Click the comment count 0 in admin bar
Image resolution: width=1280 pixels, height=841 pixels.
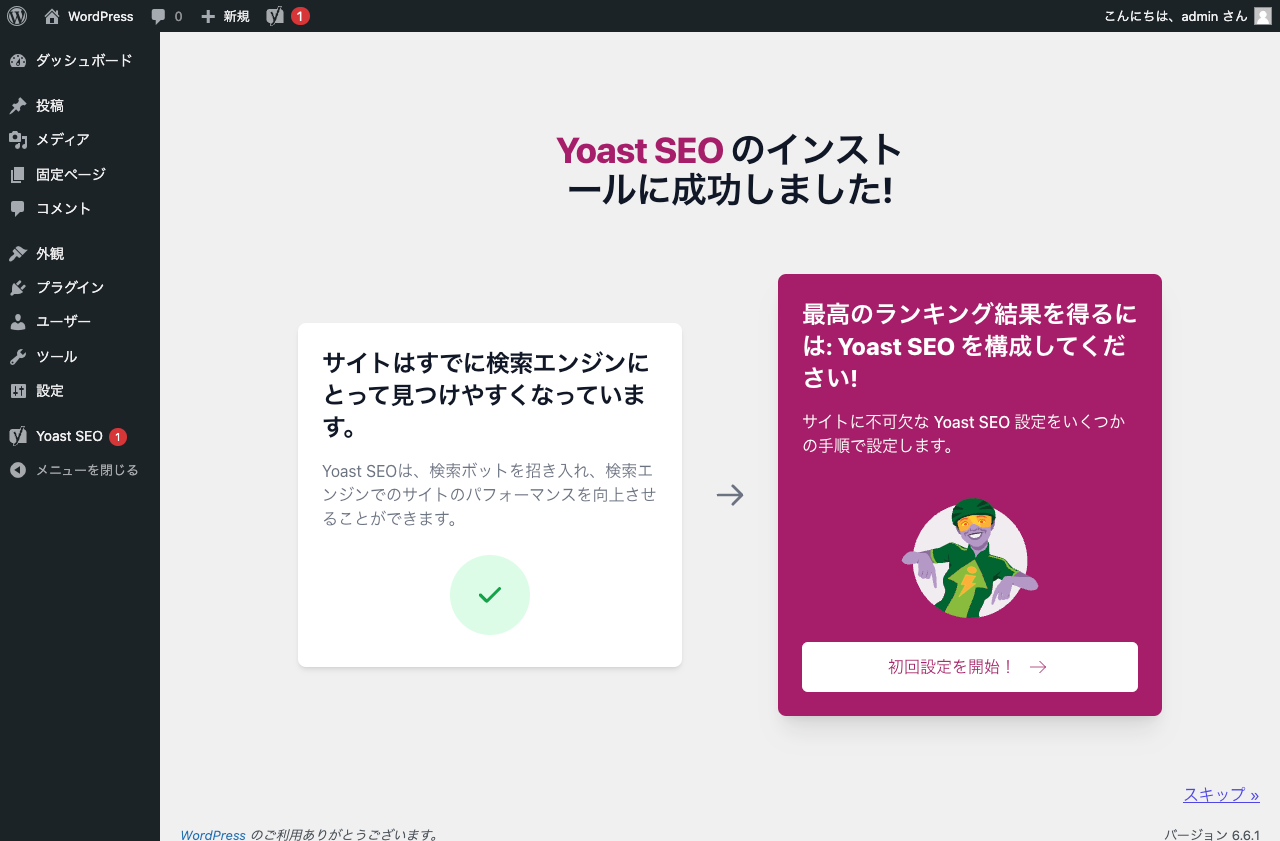click(x=179, y=16)
